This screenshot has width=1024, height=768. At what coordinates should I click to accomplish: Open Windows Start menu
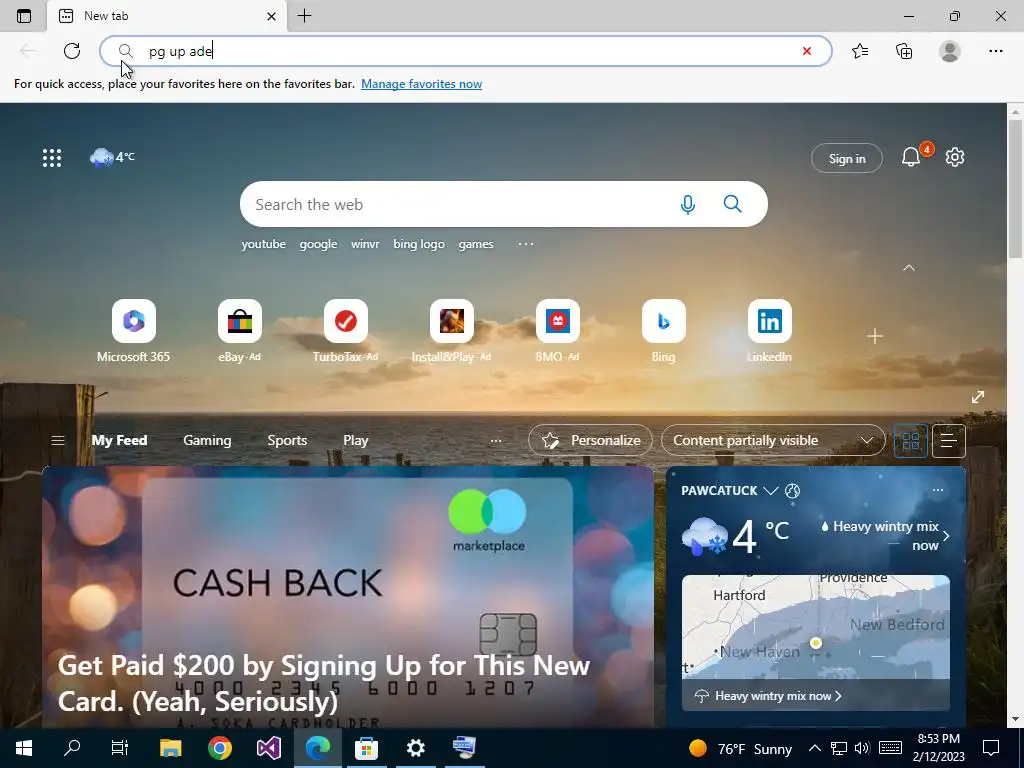pyautogui.click(x=24, y=748)
